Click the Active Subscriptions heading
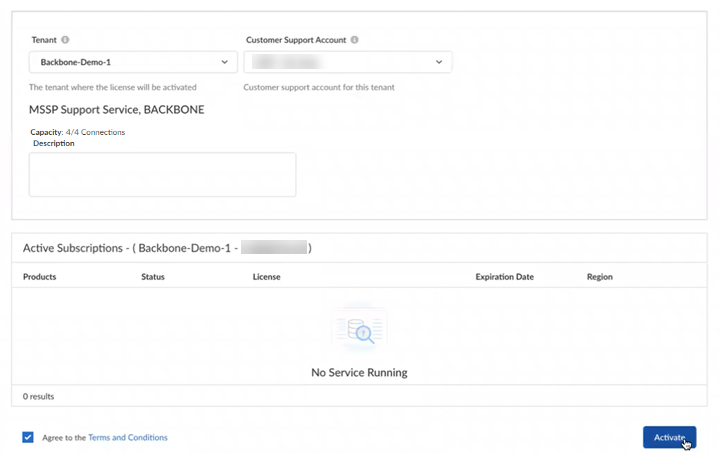Screen dimensions: 720x454 167,248
